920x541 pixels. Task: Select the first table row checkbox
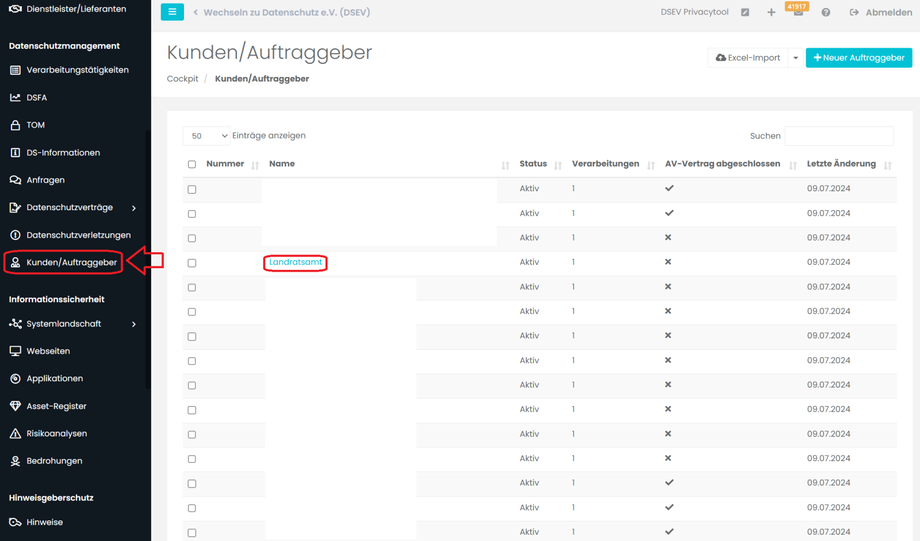click(192, 189)
